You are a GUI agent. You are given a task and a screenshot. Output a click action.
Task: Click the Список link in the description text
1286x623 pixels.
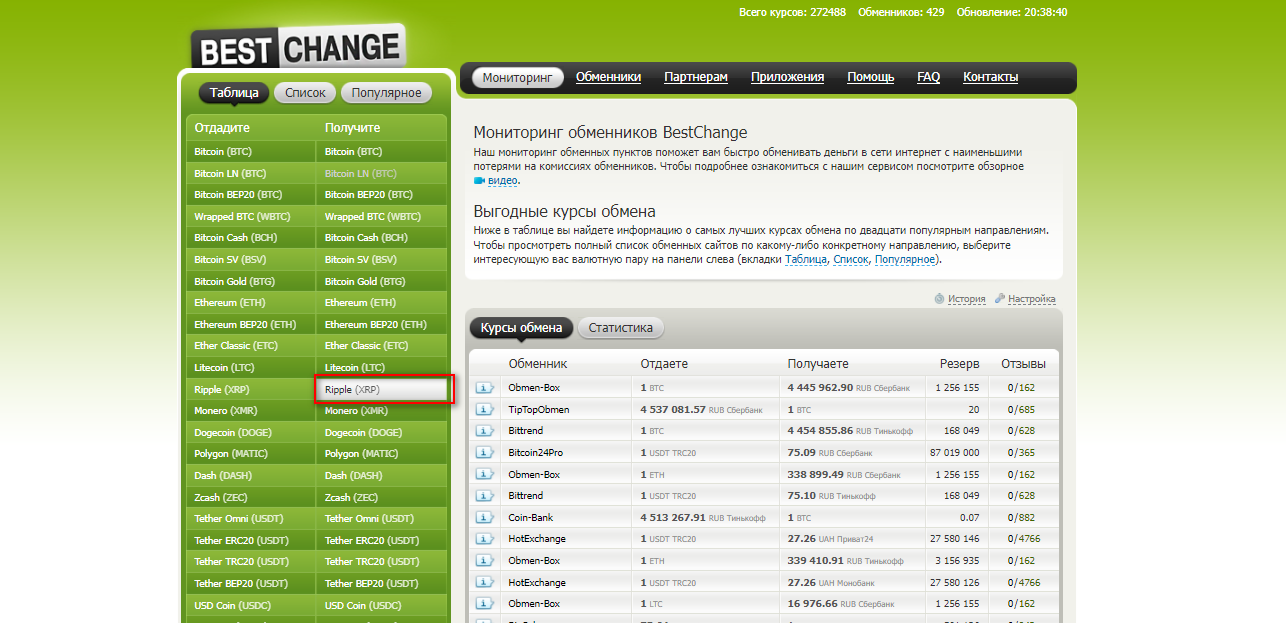851,260
